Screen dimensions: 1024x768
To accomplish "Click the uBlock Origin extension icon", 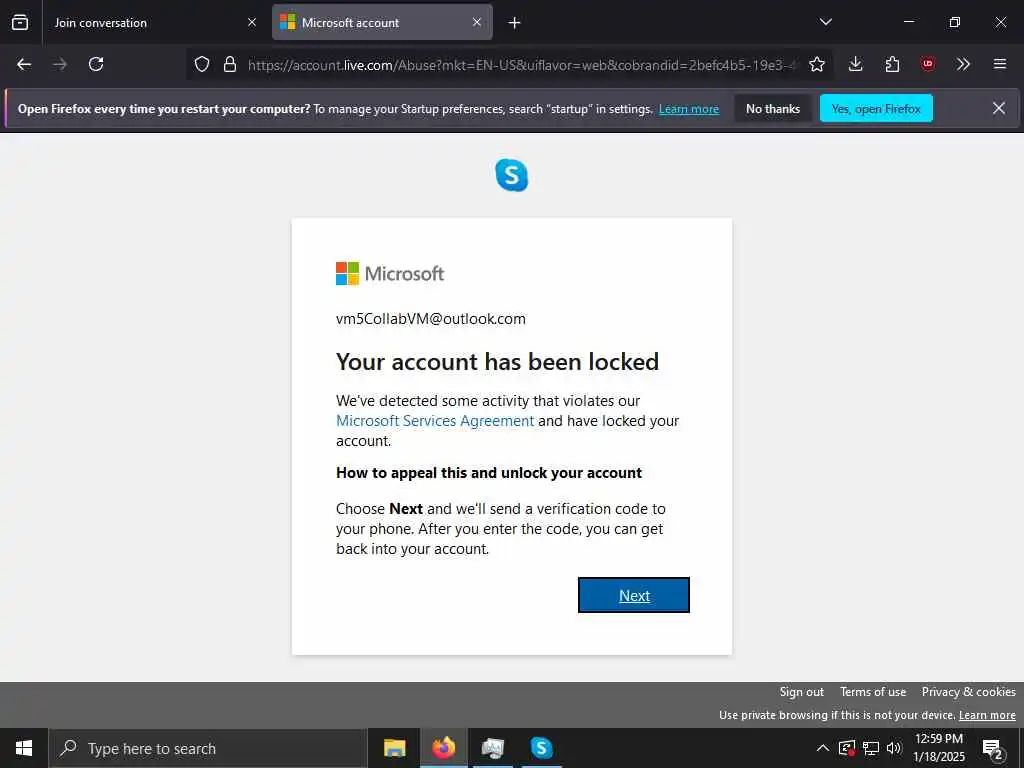I will pyautogui.click(x=927, y=64).
